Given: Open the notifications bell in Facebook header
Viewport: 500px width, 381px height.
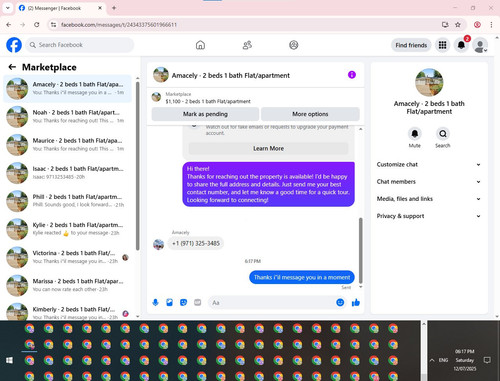Looking at the screenshot, I should (461, 45).
